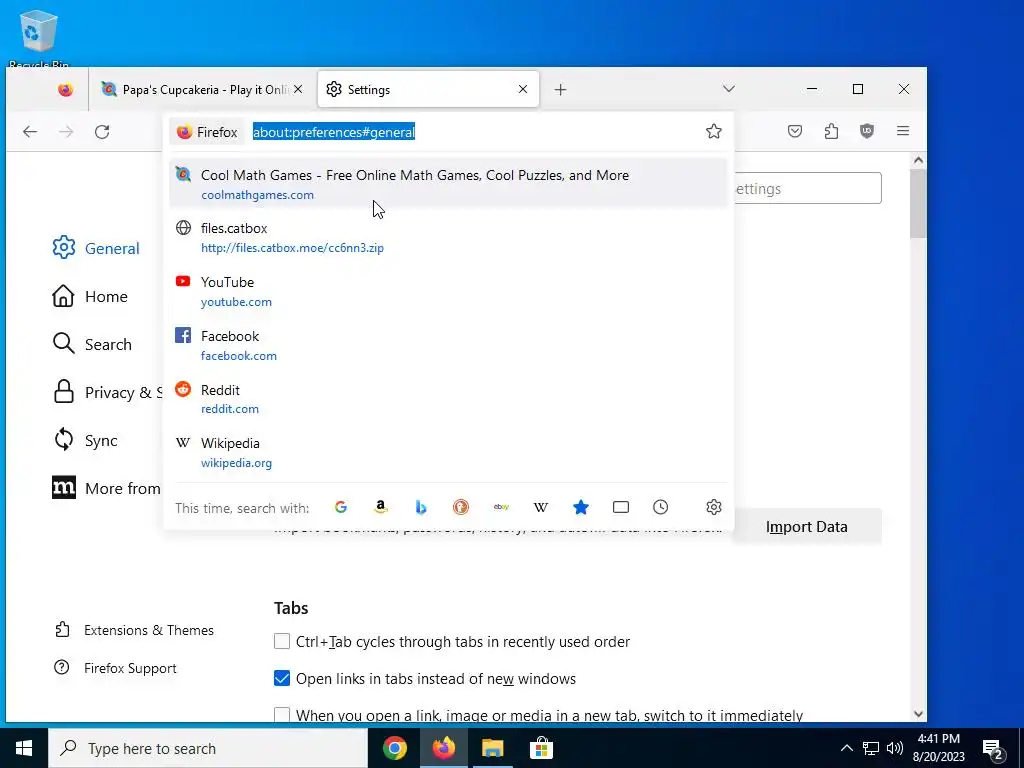Open File Explorer from the taskbar
The image size is (1024, 768).
coord(492,748)
